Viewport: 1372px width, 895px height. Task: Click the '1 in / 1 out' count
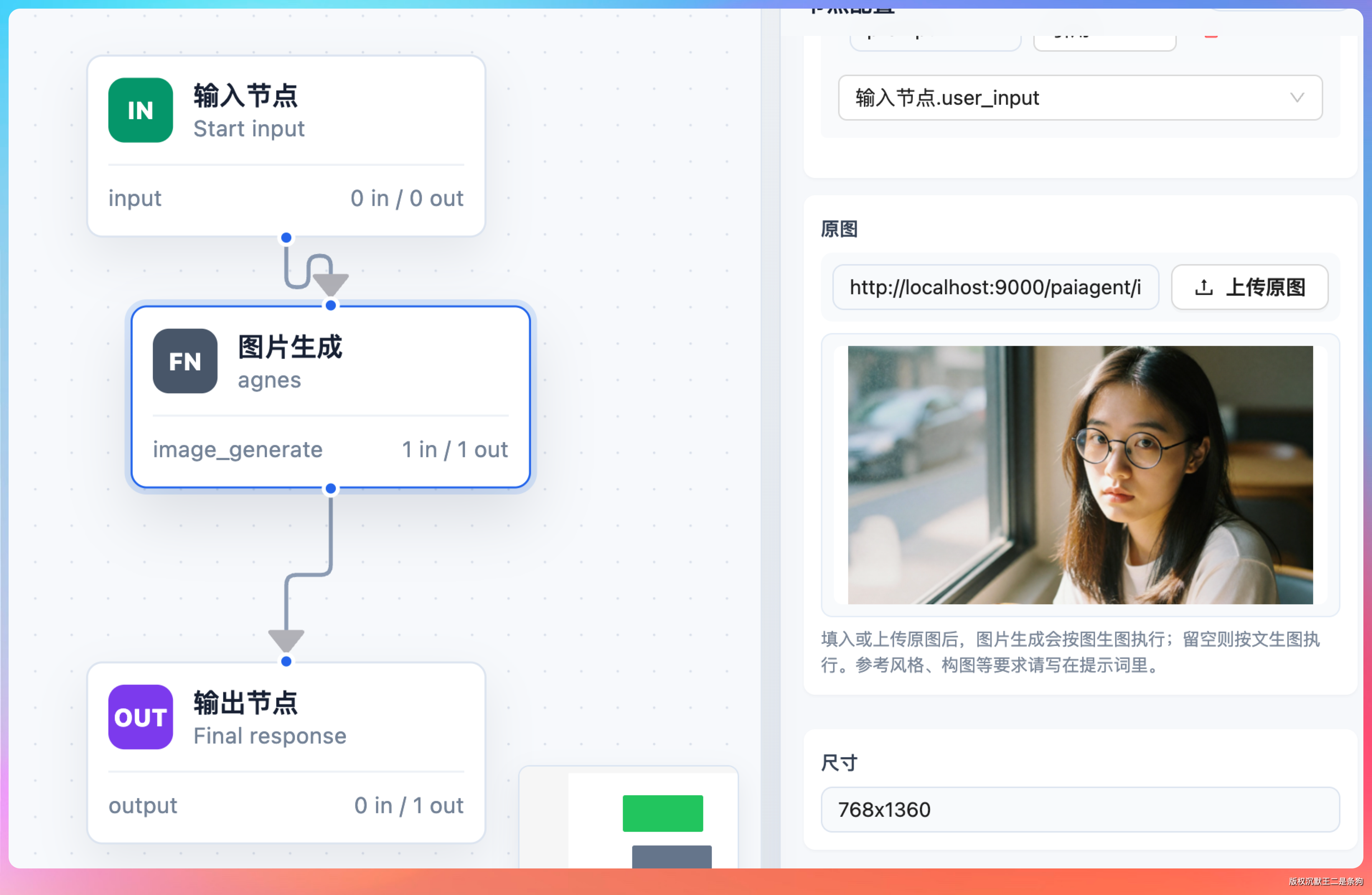pyautogui.click(x=455, y=449)
